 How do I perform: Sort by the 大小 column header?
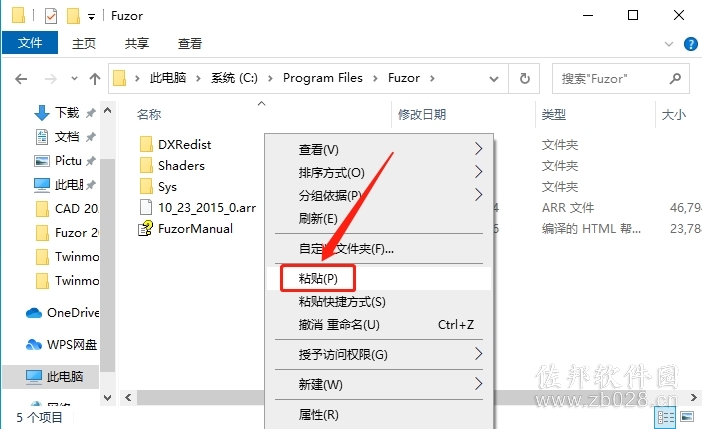[x=674, y=115]
